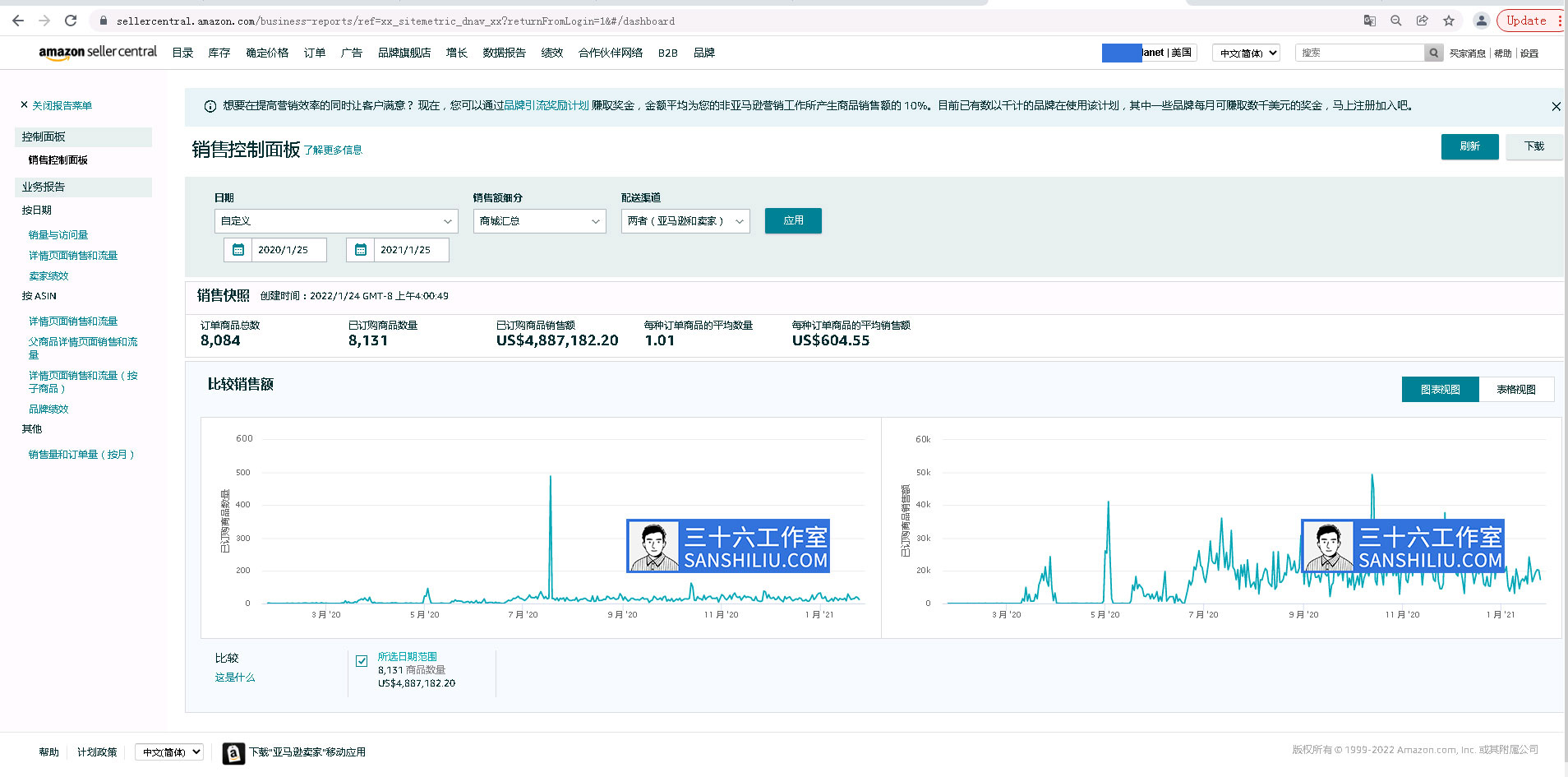Click the 下载"亚马逊卖家"移动应用 link

point(307,752)
